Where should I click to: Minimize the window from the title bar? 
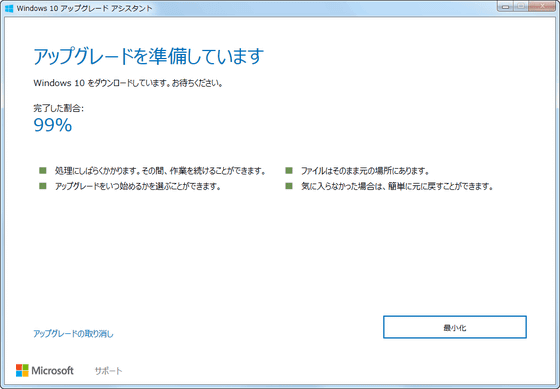pyautogui.click(x=505, y=6)
